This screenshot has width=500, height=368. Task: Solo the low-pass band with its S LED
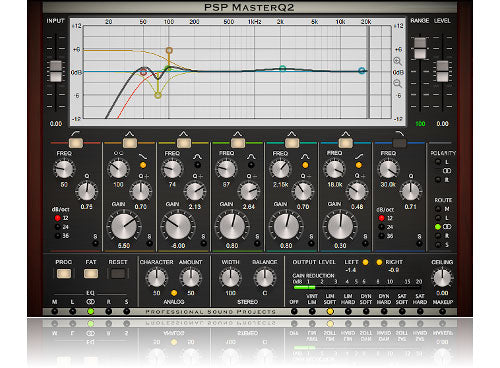(x=419, y=244)
